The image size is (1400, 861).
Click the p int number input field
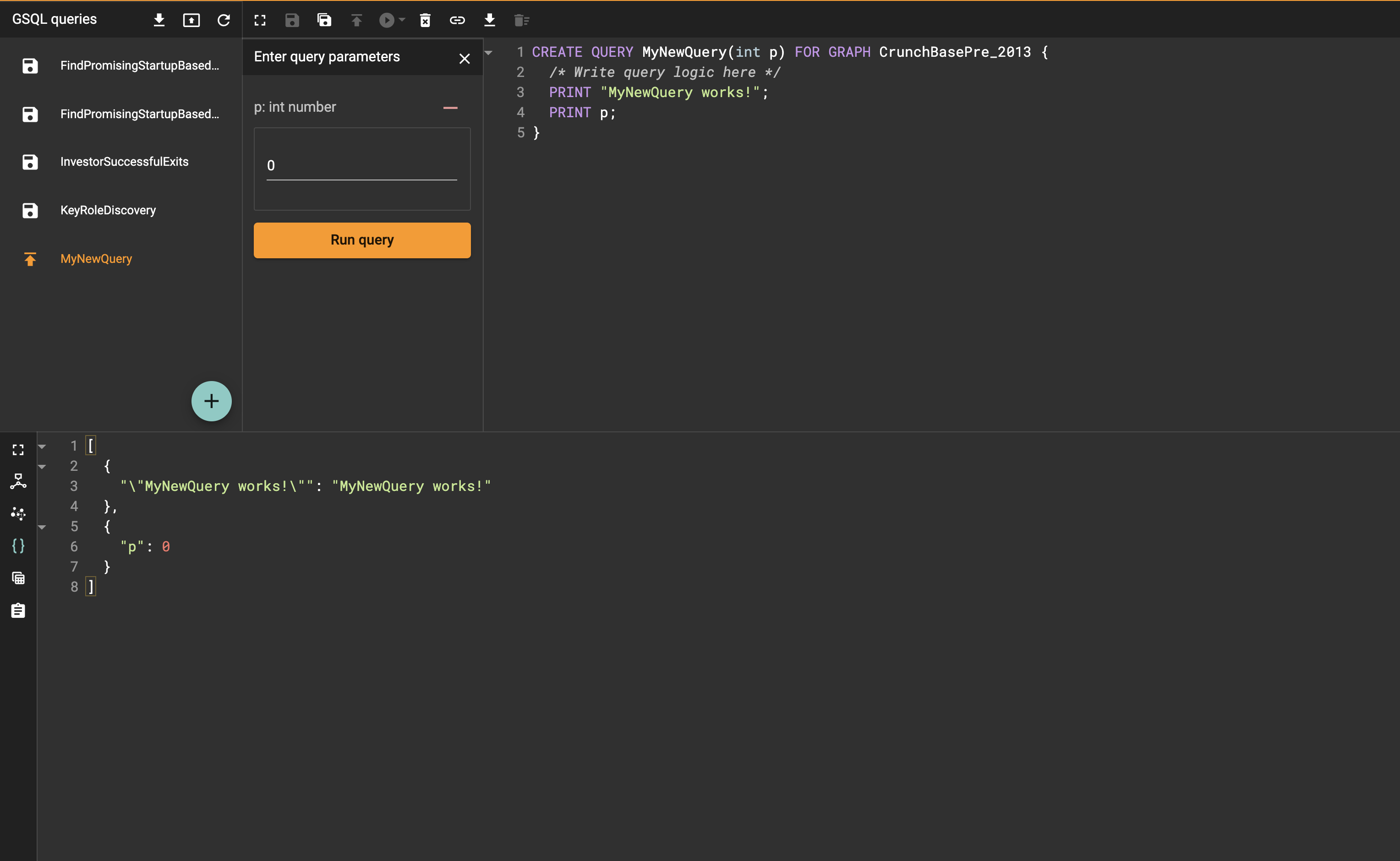click(x=361, y=166)
